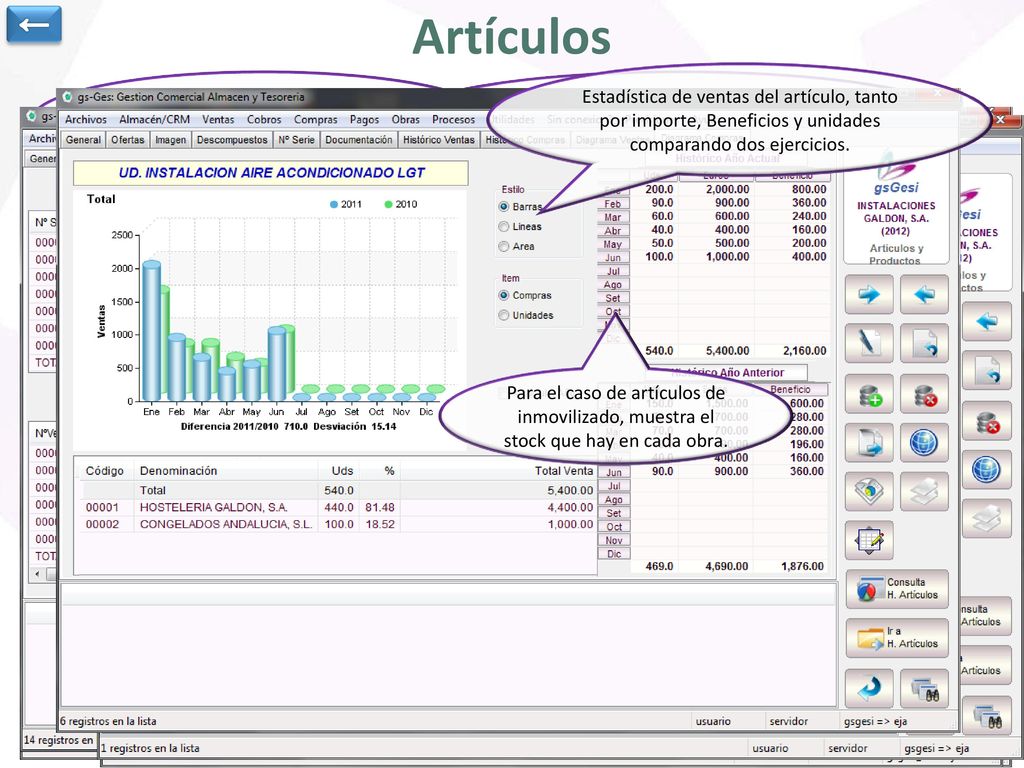Screen dimensions: 1024x768
Task: Click the article name field UD. INSTALACION AIRE ACONDICIONADO LGT
Action: point(270,173)
